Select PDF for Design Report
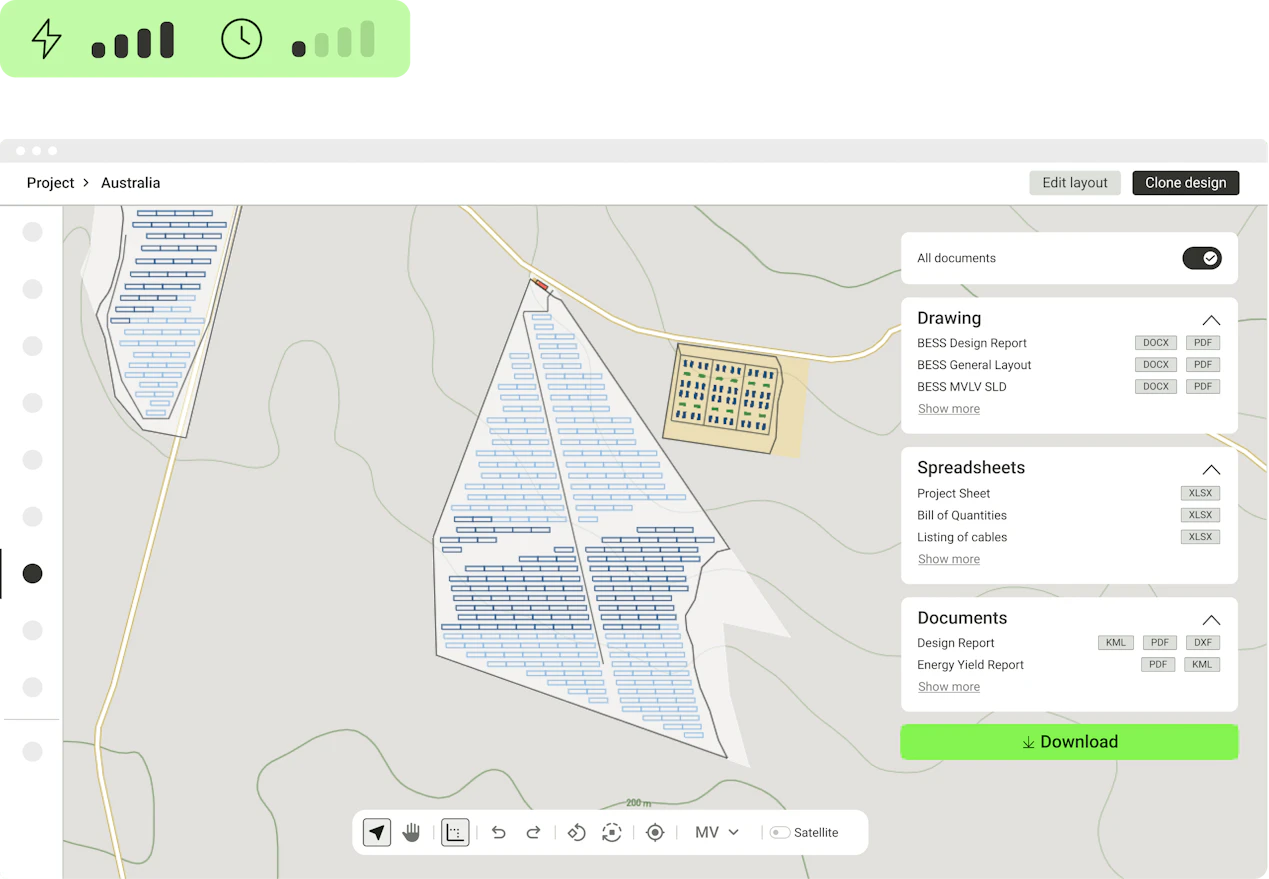Image resolution: width=1269 pixels, height=879 pixels. pyautogui.click(x=1159, y=643)
